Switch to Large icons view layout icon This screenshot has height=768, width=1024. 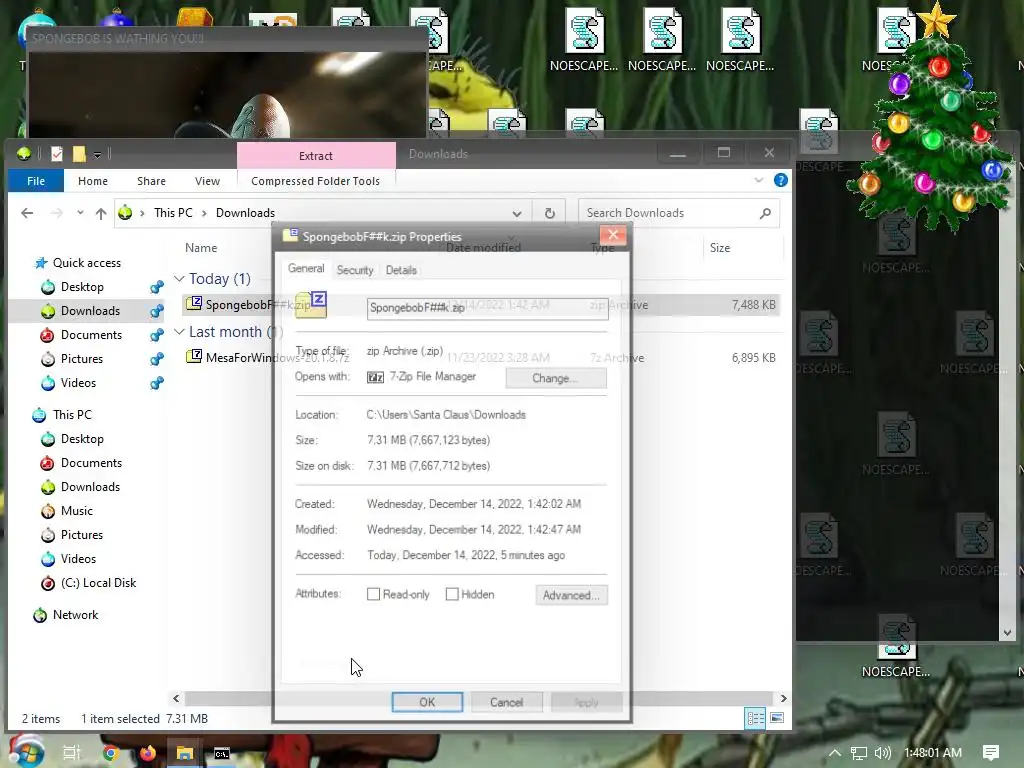777,718
